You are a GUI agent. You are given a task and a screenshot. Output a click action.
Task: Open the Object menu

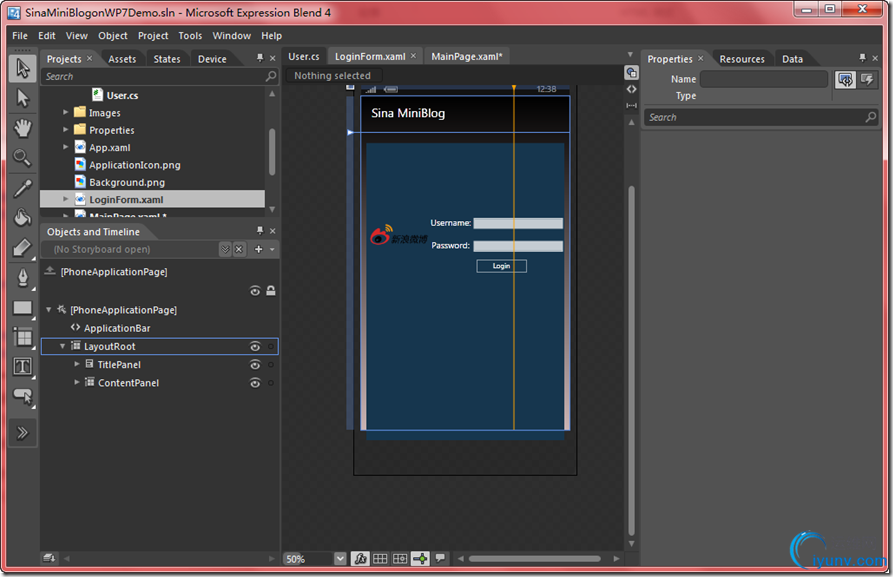(x=112, y=36)
